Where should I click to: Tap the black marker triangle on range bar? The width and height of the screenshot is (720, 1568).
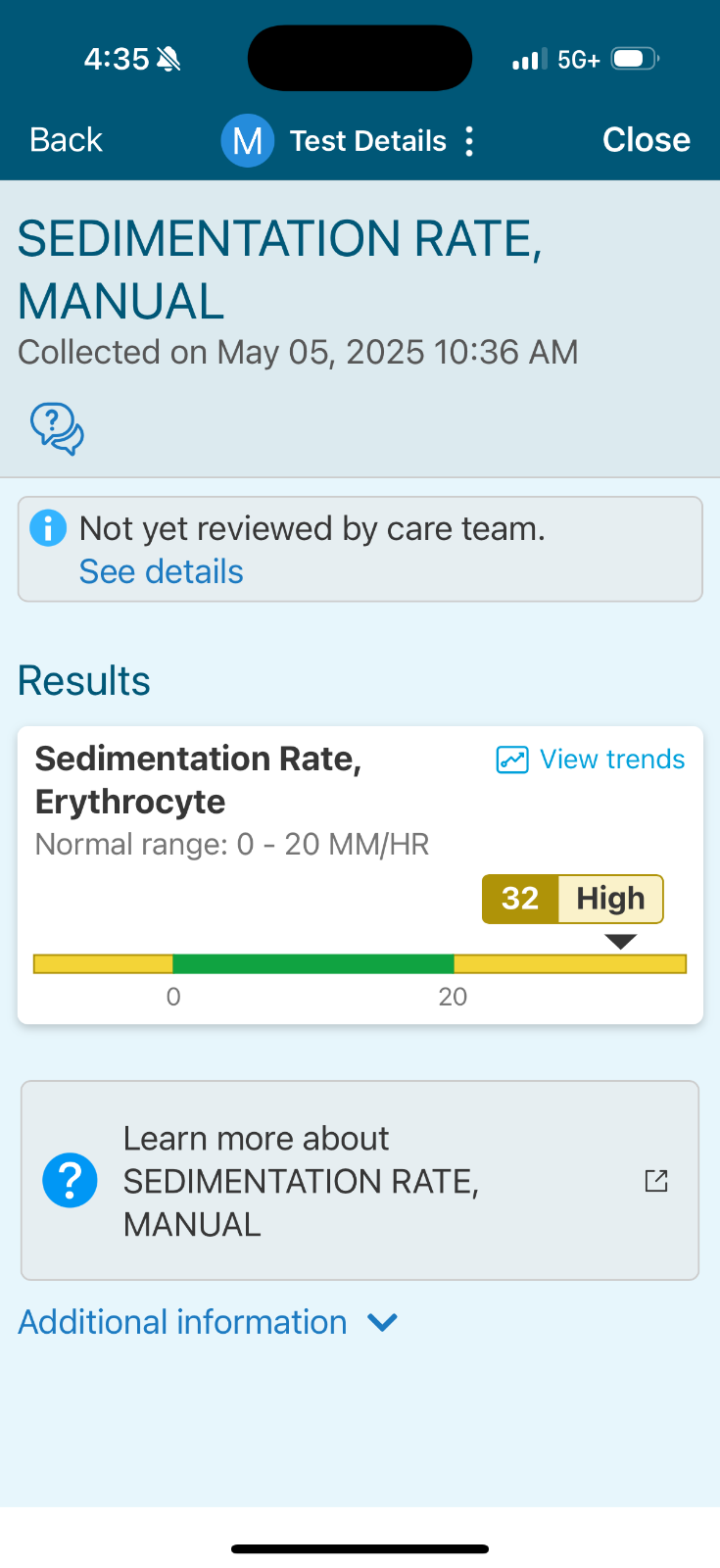[621, 942]
